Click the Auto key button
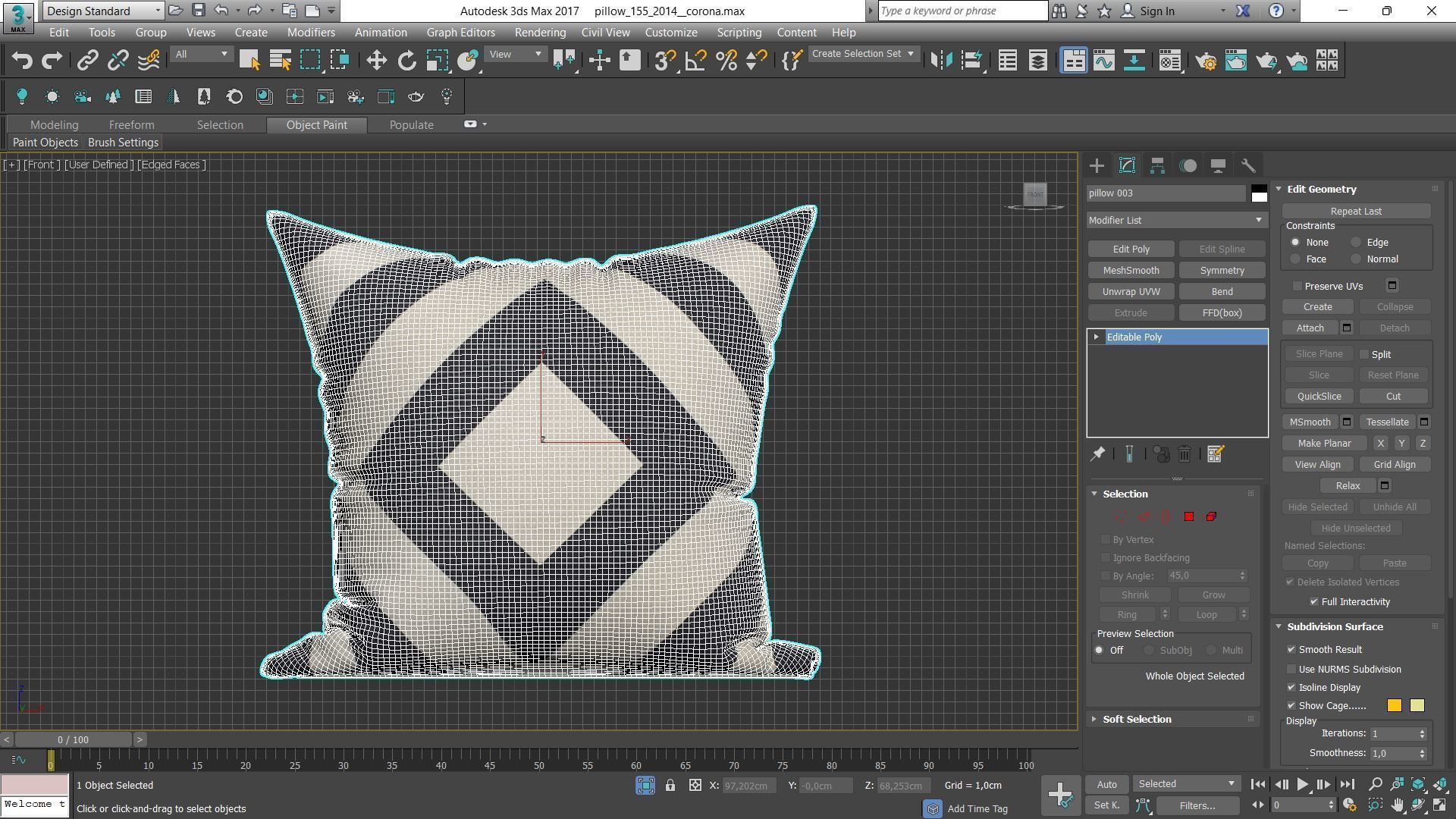Screen dimensions: 1456x819 click(x=1106, y=784)
